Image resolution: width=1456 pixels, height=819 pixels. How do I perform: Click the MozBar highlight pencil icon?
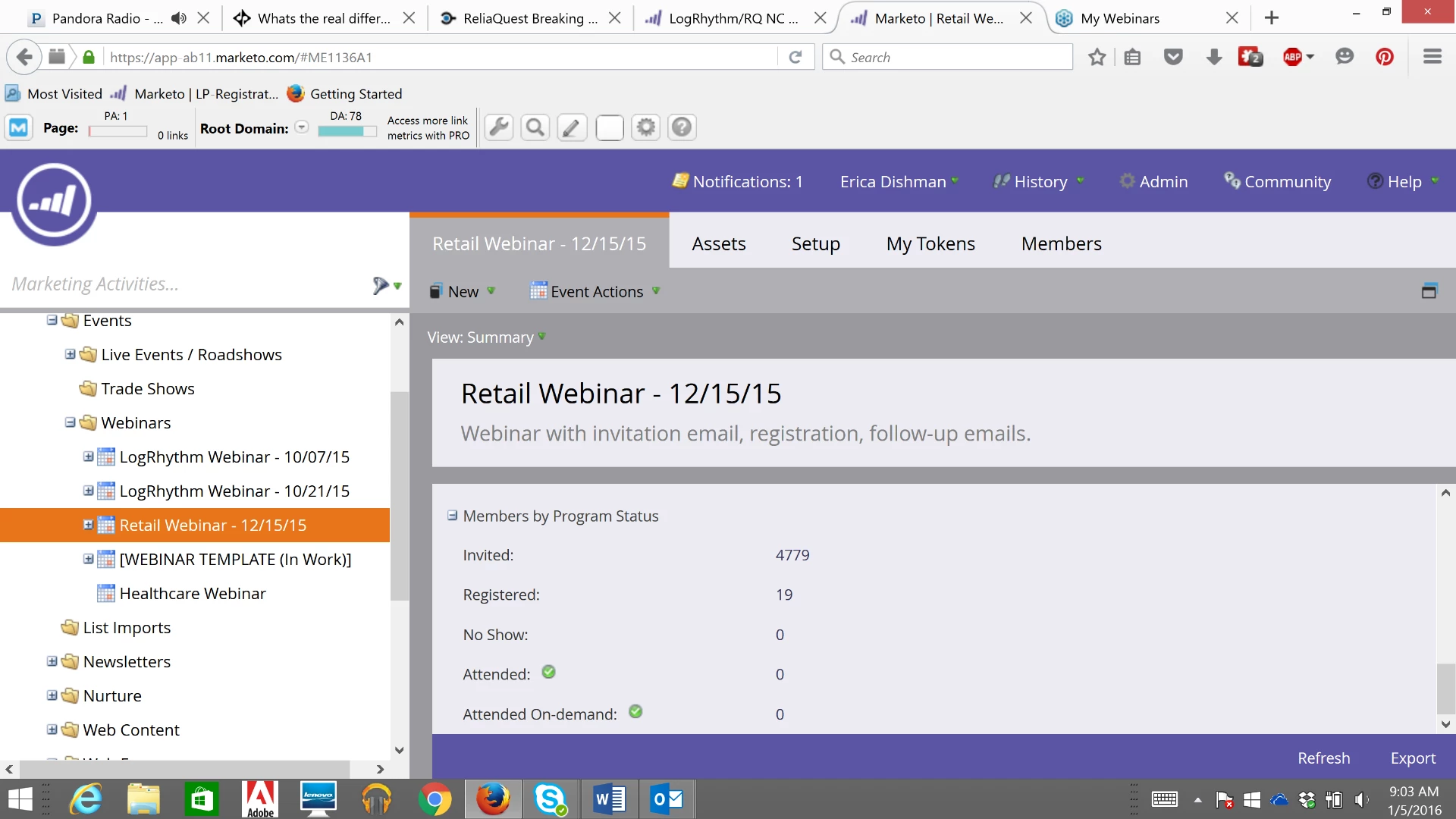pos(572,127)
